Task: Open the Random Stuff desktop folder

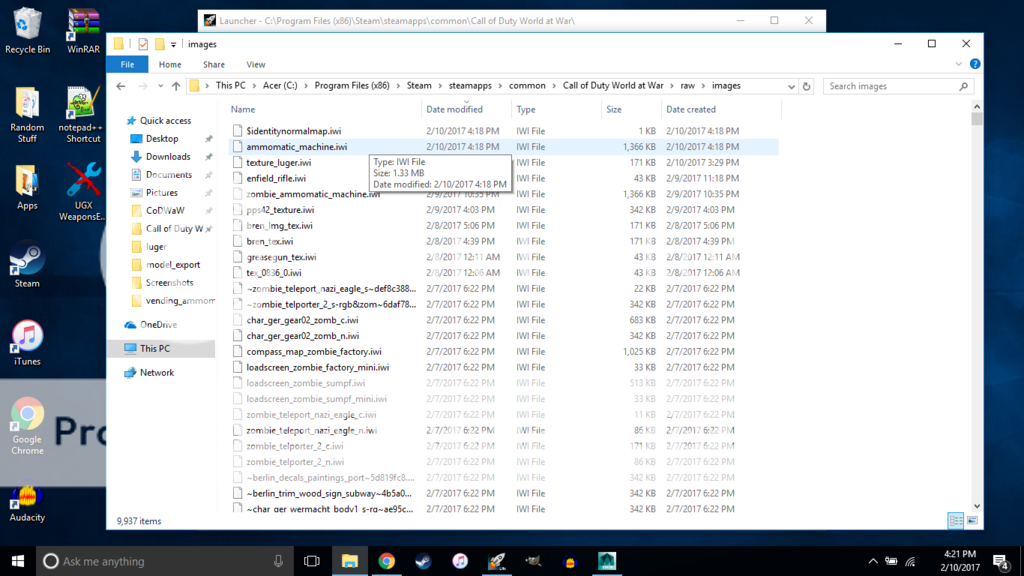Action: pyautogui.click(x=27, y=114)
